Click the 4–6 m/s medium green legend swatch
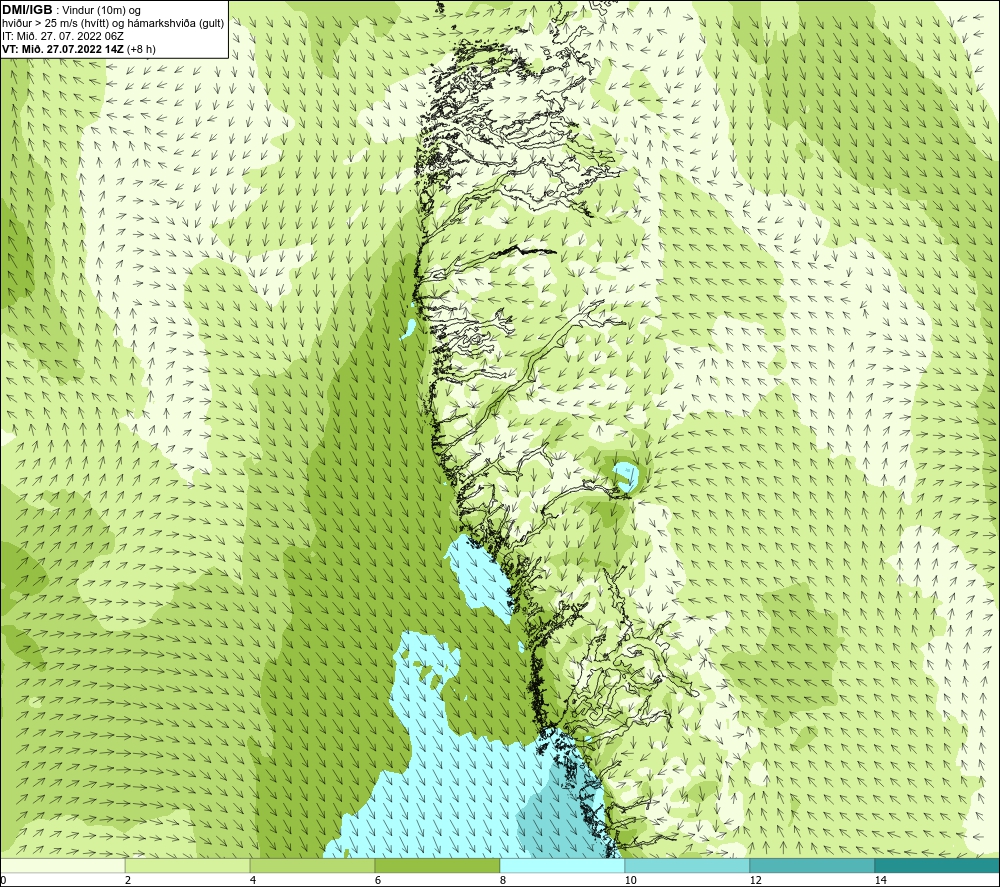 [312, 865]
